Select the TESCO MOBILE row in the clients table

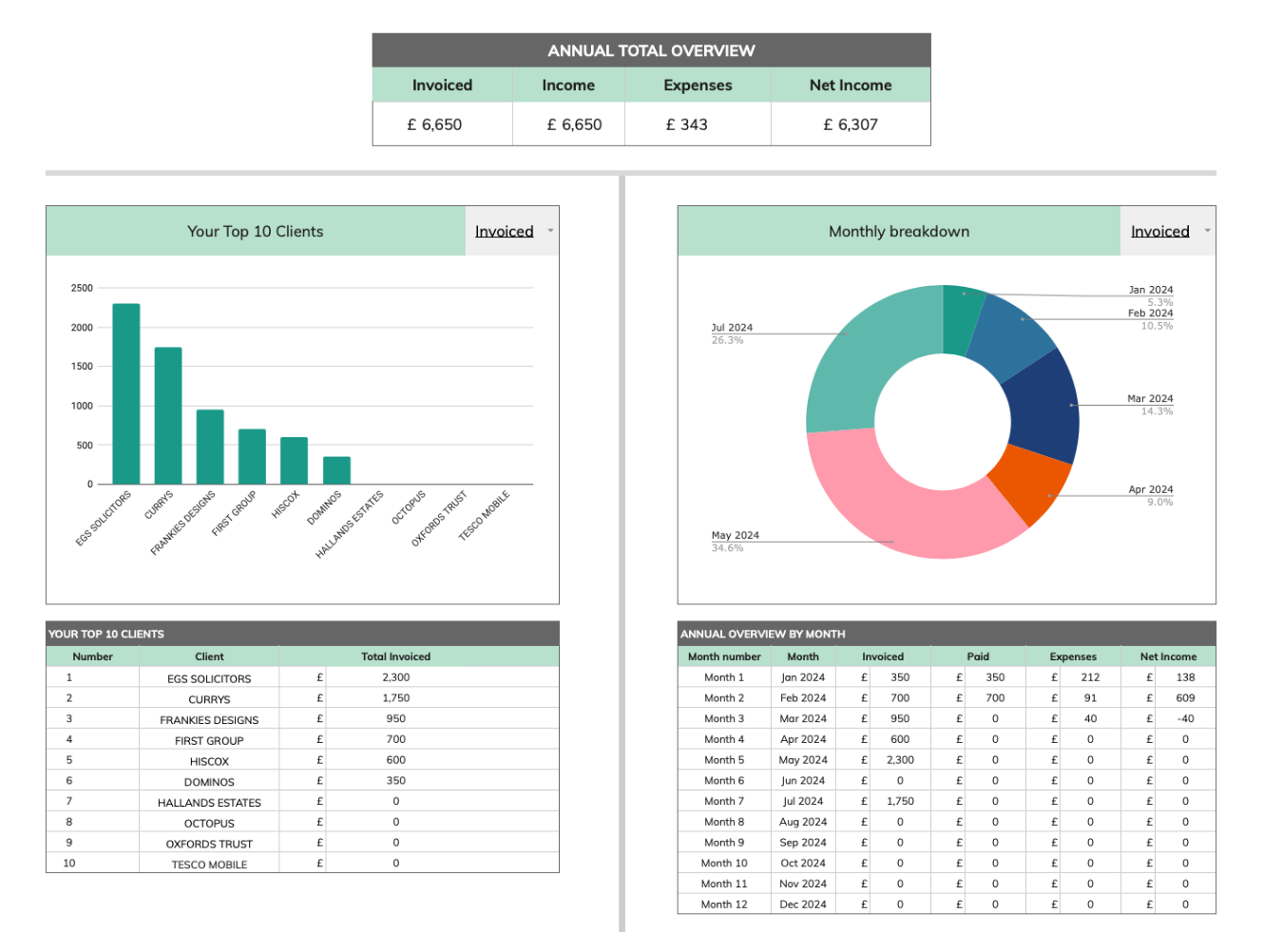209,865
